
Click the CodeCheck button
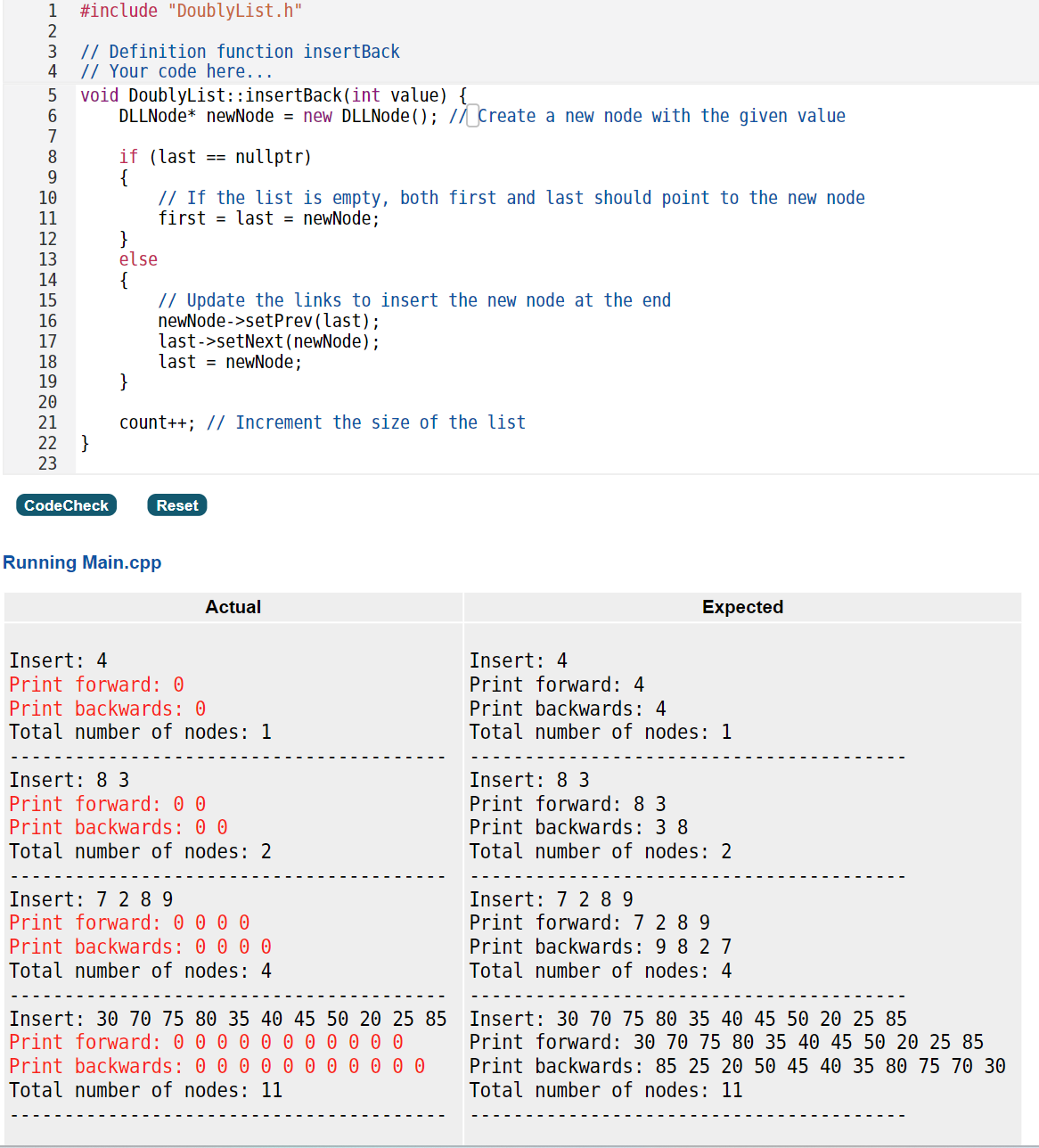(x=66, y=505)
